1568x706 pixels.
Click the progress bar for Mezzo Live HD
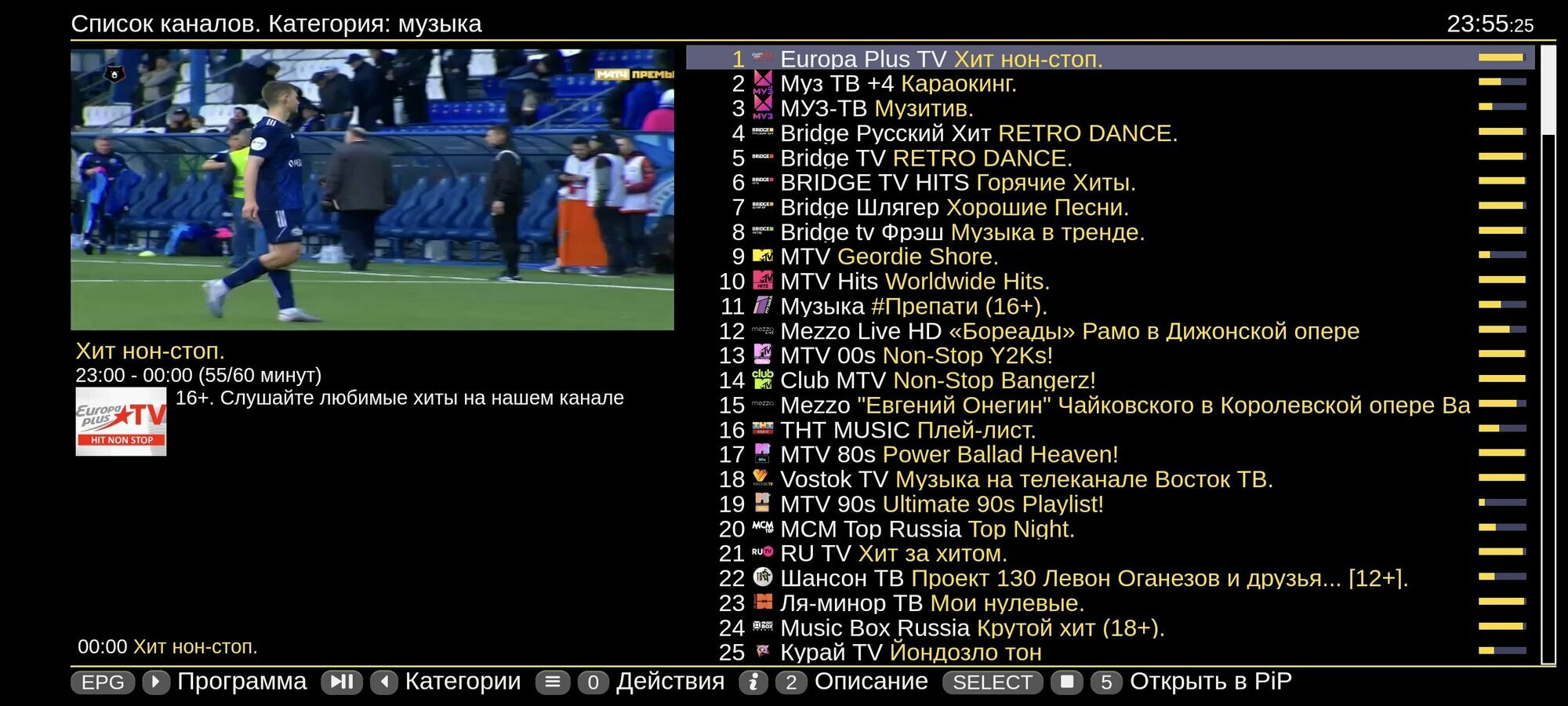coord(1502,329)
